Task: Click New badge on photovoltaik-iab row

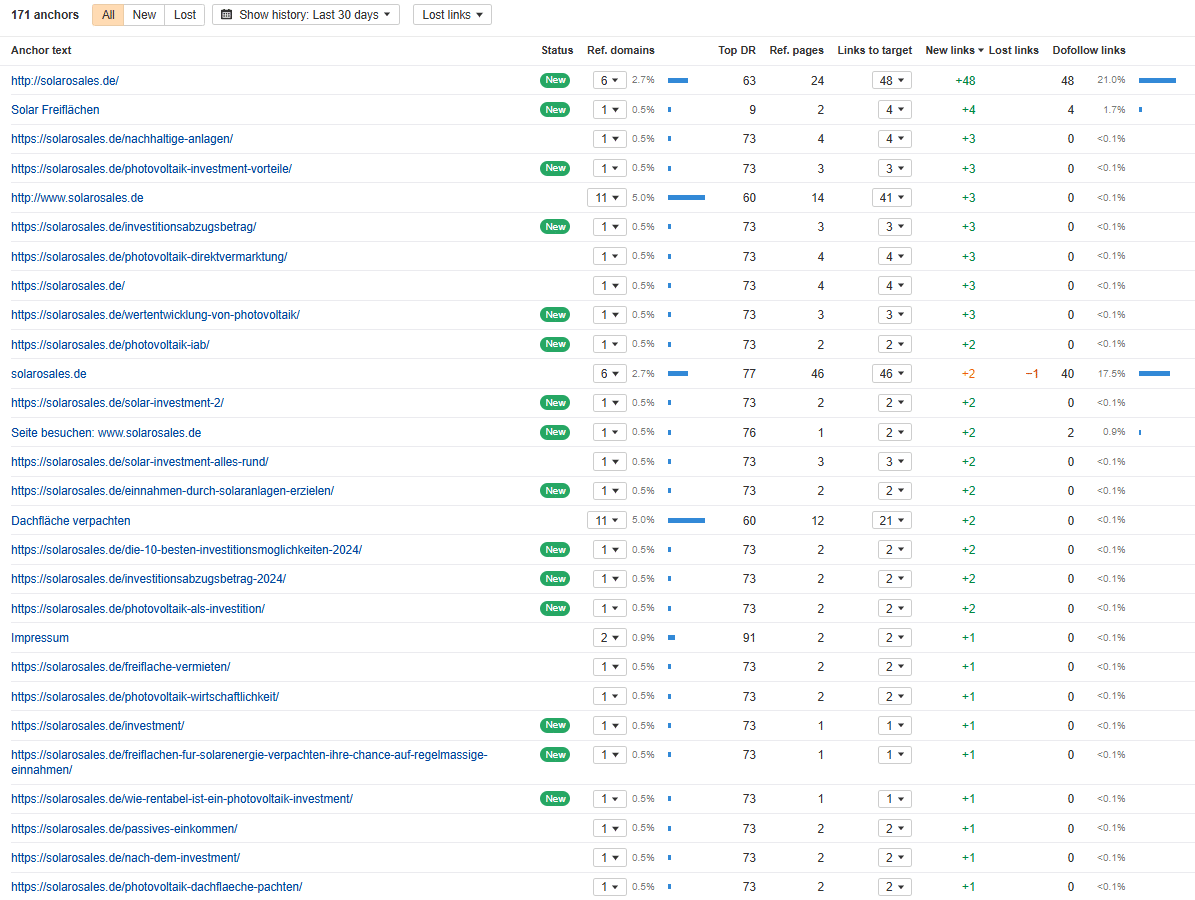Action: pyautogui.click(x=555, y=345)
